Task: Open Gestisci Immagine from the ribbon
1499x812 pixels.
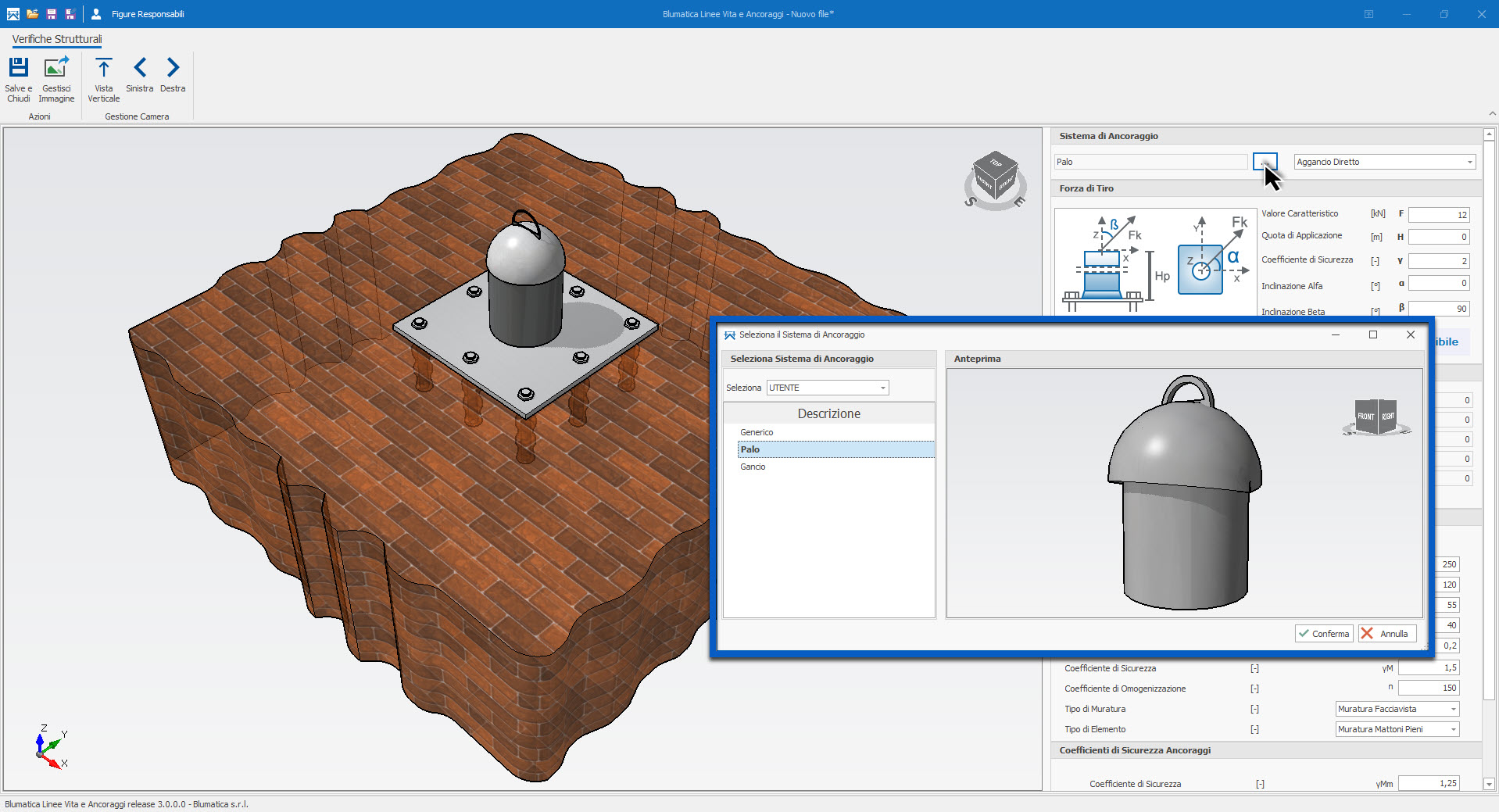Action: (56, 68)
